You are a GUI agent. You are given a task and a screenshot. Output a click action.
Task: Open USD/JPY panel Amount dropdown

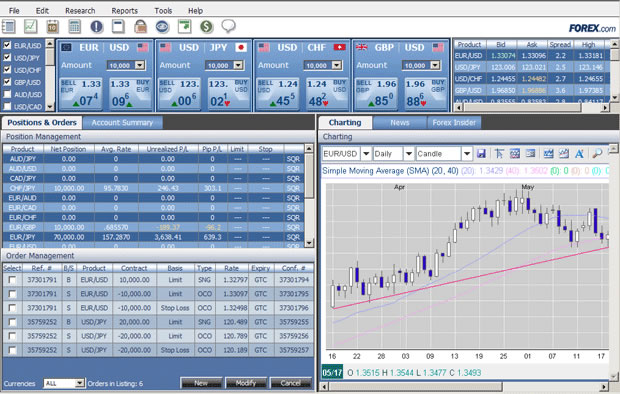[238, 65]
